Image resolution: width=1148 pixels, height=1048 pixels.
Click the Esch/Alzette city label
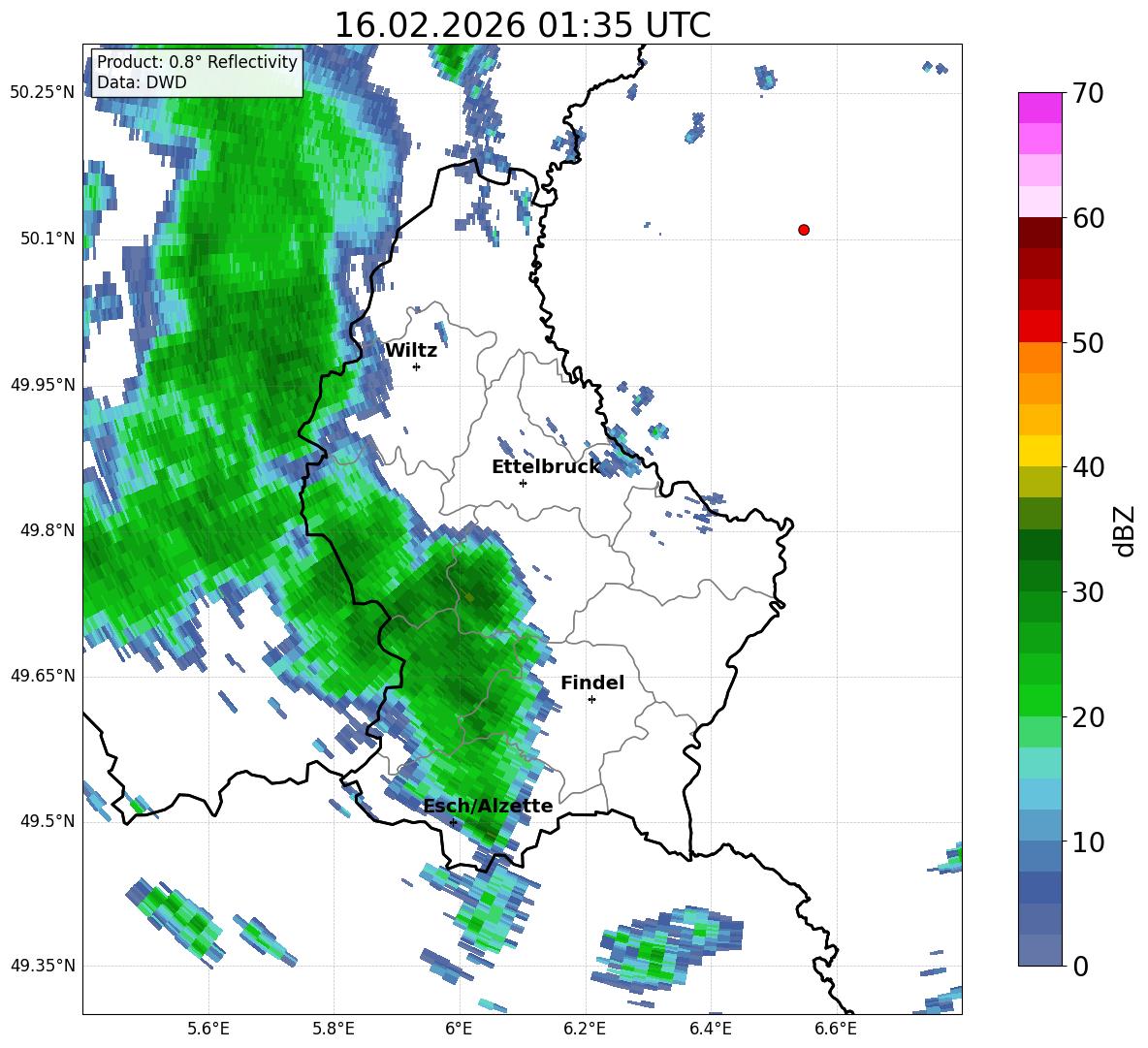pos(489,806)
